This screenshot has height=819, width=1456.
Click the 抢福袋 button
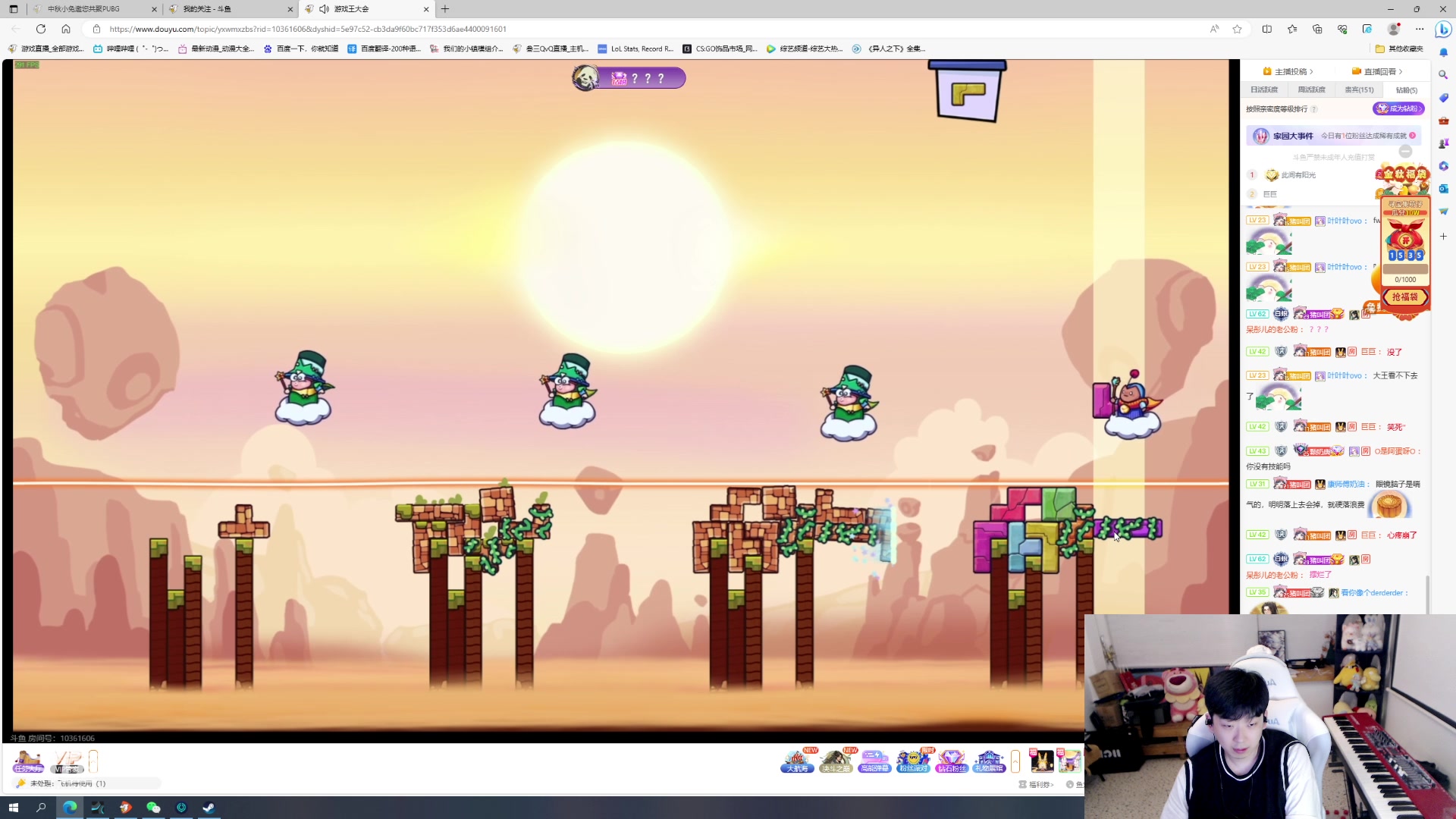pyautogui.click(x=1404, y=297)
